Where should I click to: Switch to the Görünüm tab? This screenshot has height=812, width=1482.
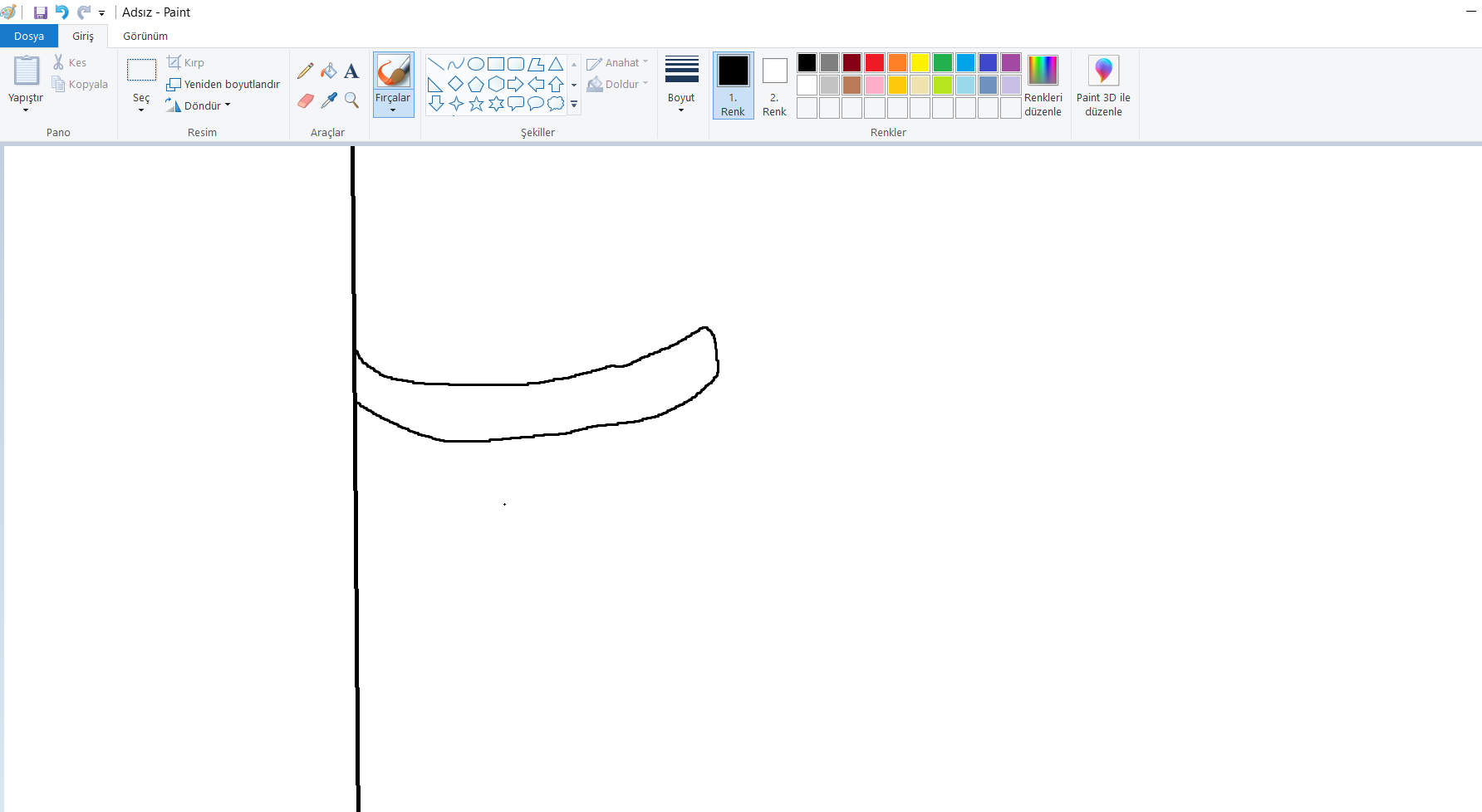click(x=145, y=36)
